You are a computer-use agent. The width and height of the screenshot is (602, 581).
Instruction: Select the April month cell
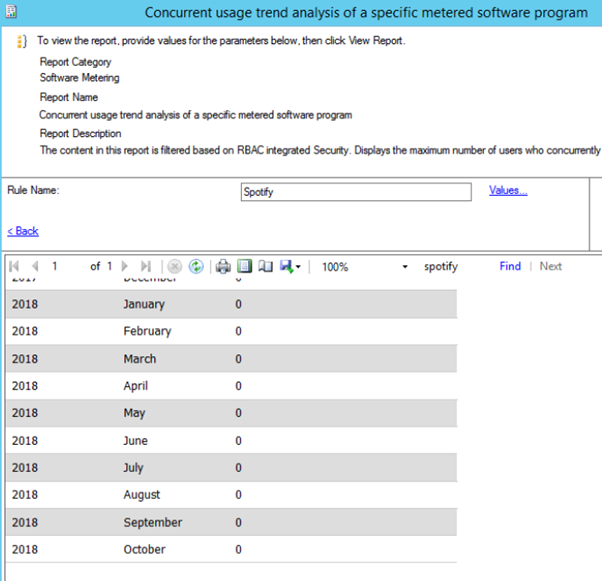pyautogui.click(x=136, y=386)
